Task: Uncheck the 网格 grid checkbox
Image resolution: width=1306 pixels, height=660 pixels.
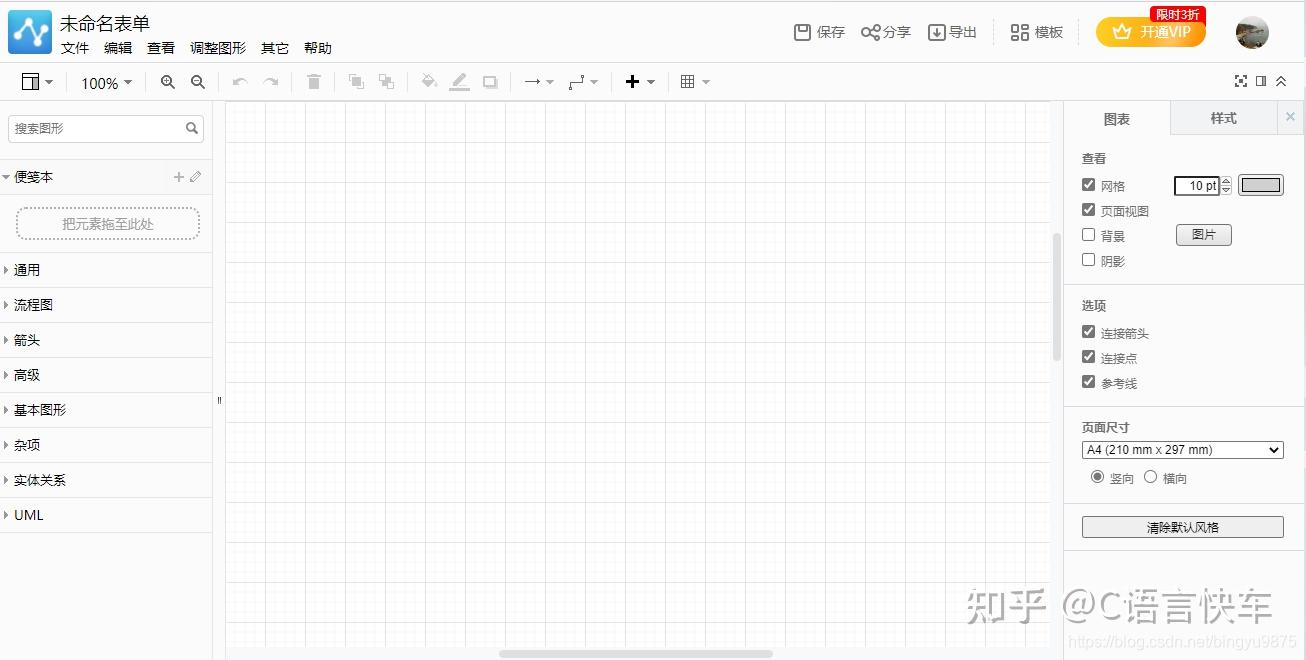Action: click(x=1089, y=185)
